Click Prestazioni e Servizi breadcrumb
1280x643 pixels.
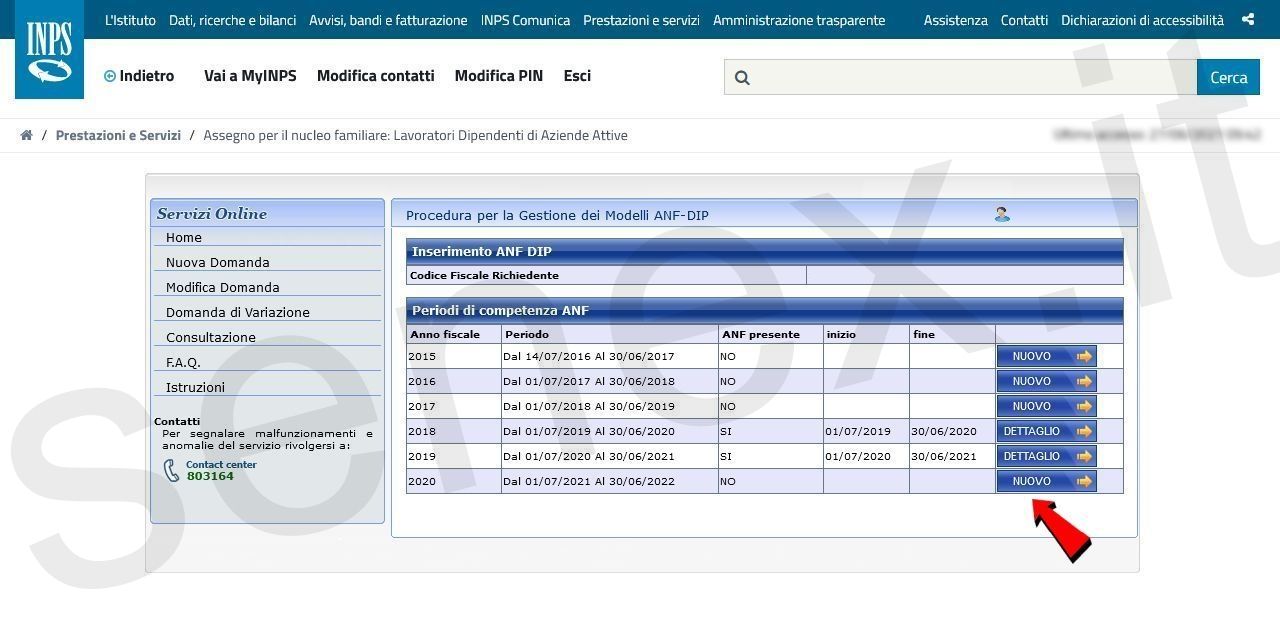[x=118, y=135]
